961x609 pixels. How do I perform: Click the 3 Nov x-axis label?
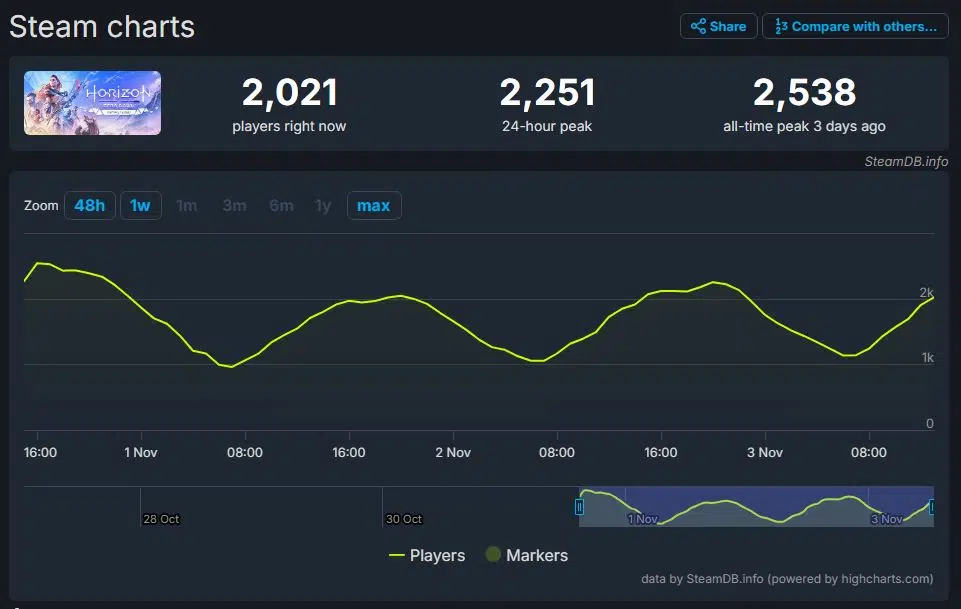tap(765, 452)
